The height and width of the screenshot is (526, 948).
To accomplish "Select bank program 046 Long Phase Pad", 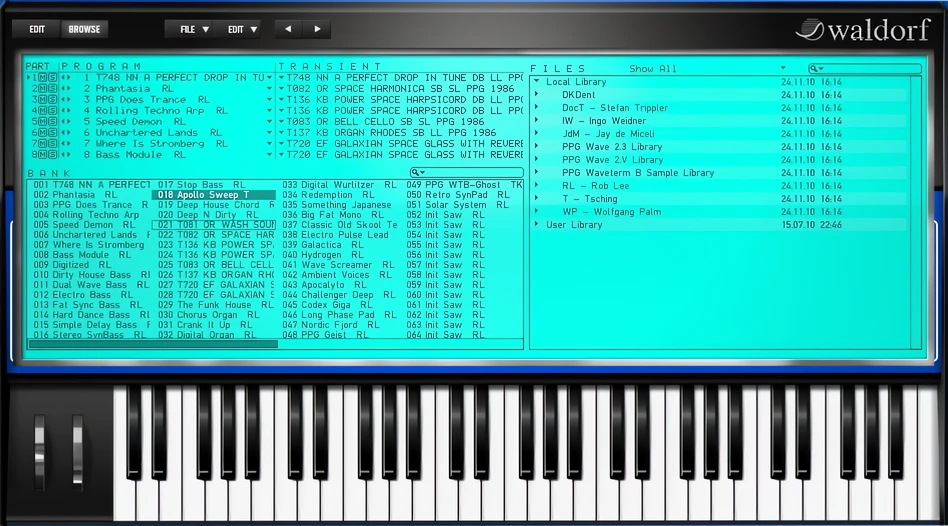I will point(339,314).
